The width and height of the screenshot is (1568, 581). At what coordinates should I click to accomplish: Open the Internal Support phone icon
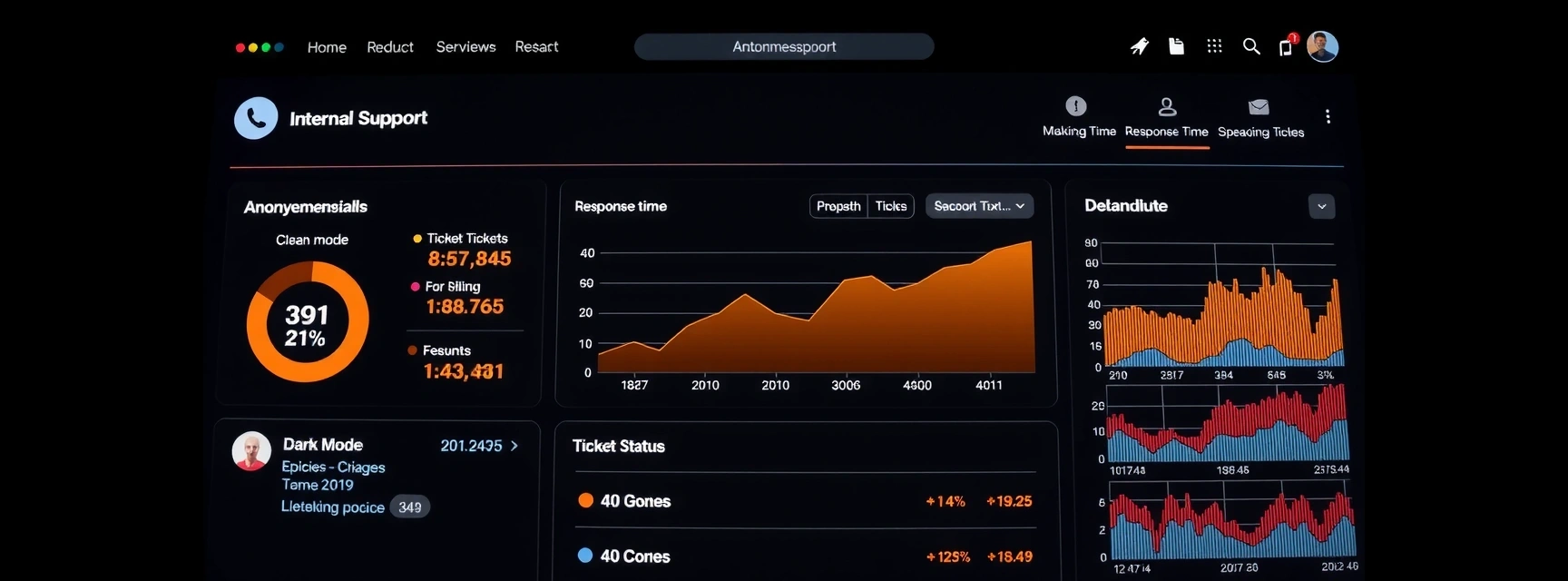[255, 117]
